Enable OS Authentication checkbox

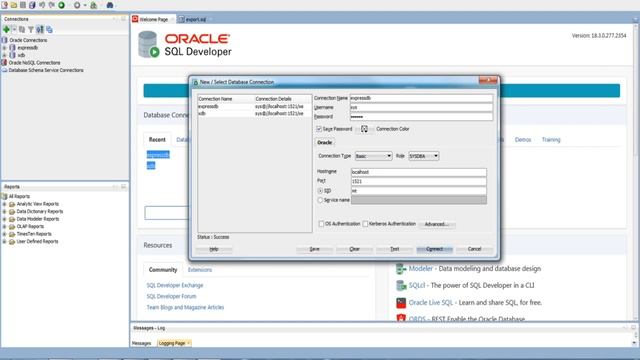321,224
